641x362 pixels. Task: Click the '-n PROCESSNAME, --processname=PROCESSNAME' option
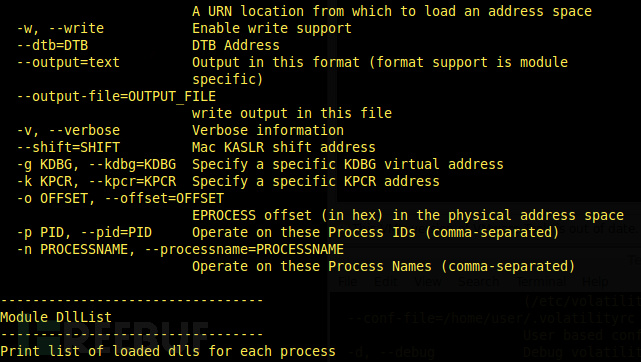[180, 250]
